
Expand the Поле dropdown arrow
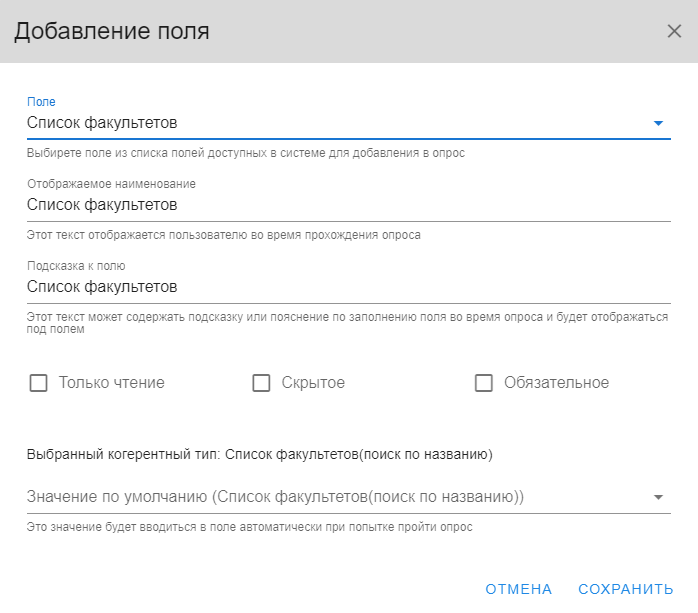coord(658,123)
